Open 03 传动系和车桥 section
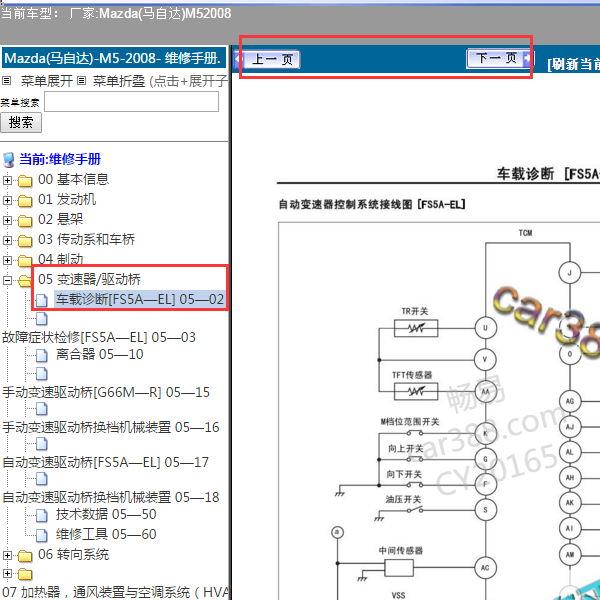The width and height of the screenshot is (600, 600). click(x=86, y=239)
